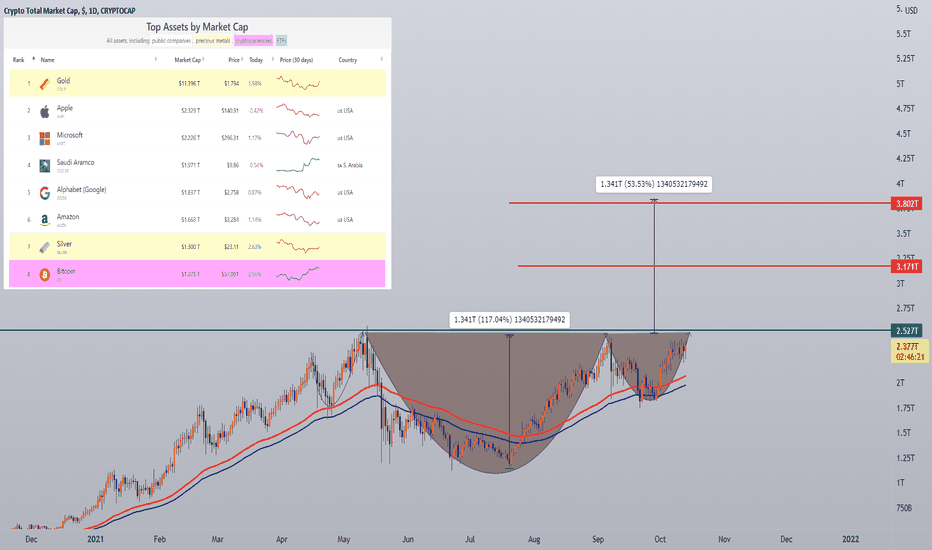Click the 'cryptocurrencies' filter tag
Viewport: 932px width, 550px height.
pos(253,41)
